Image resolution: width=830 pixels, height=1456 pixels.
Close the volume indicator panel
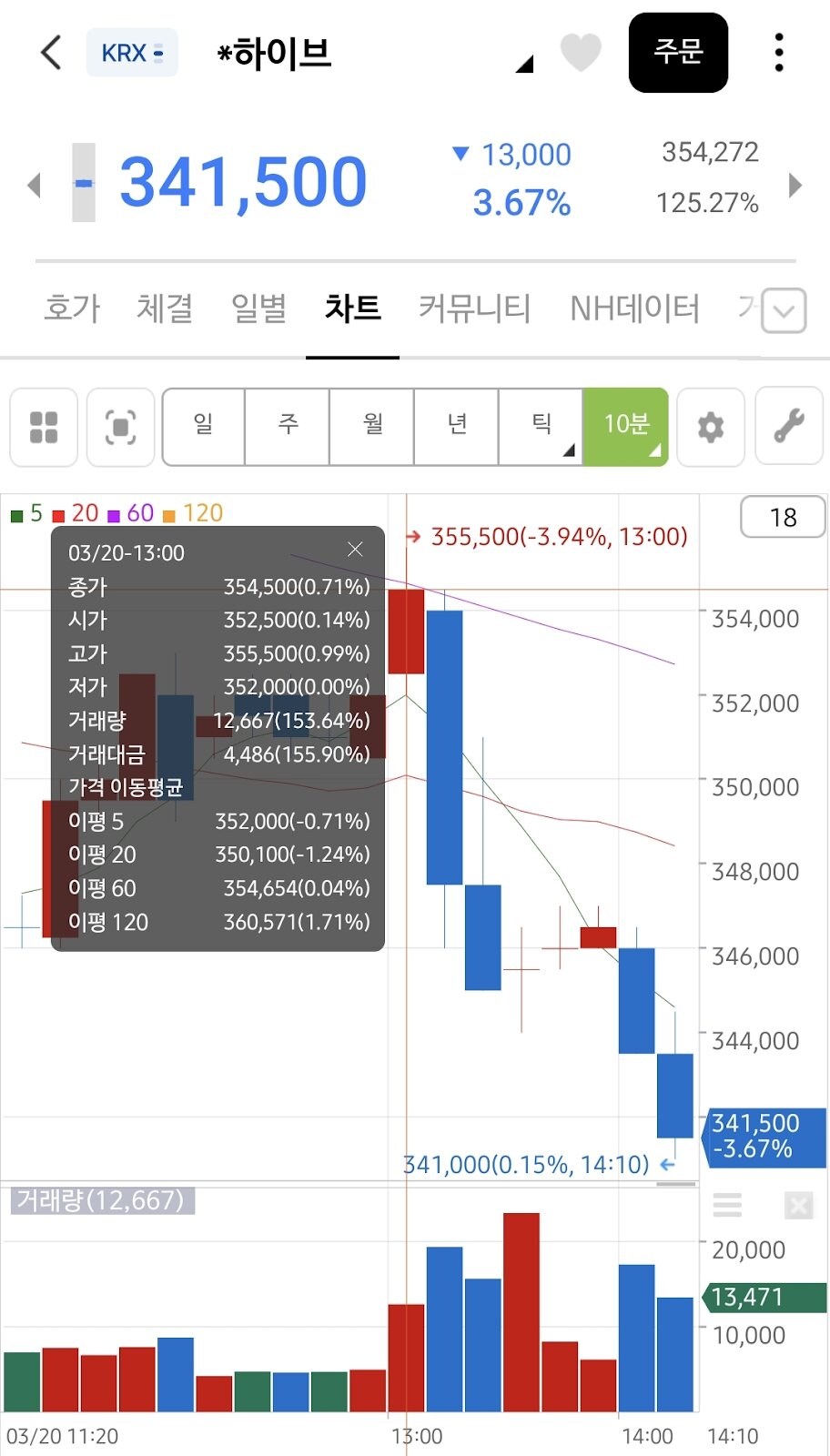click(798, 1206)
